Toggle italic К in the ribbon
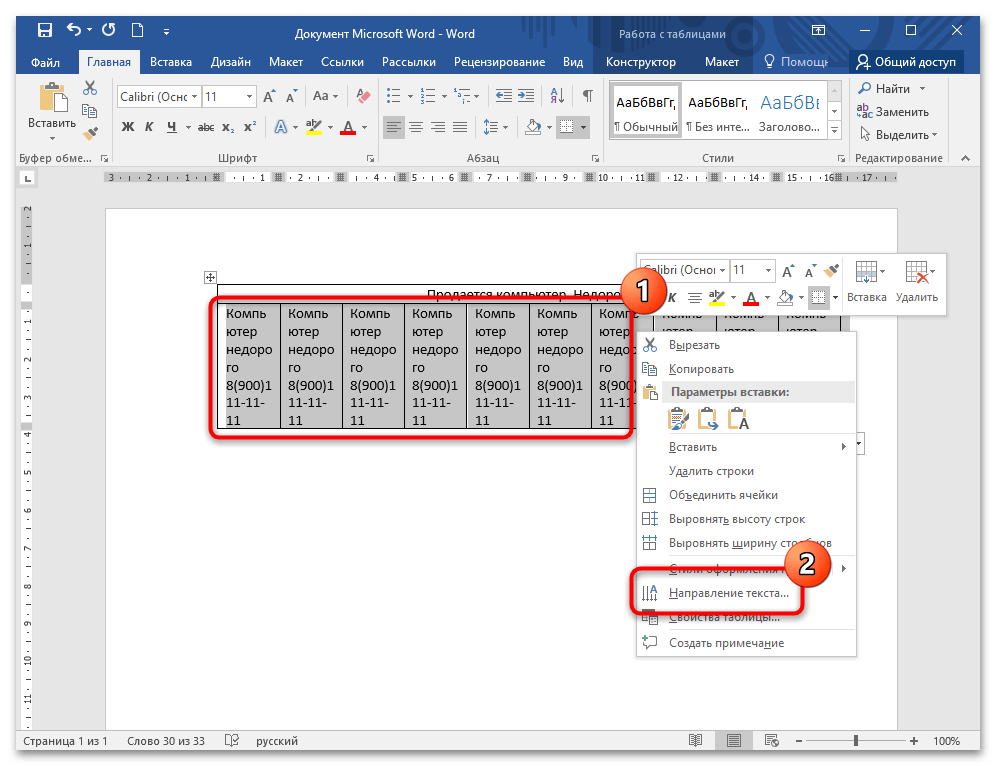This screenshot has width=996, height=766. click(x=149, y=127)
